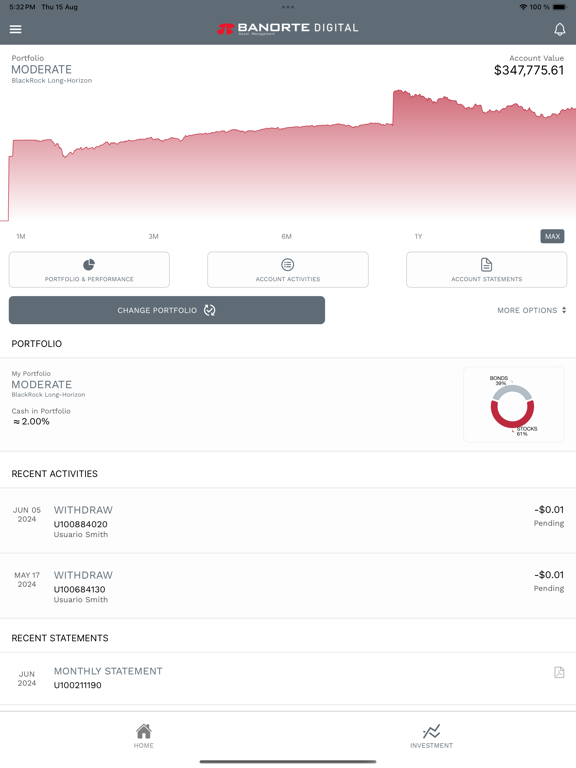Open June 2024 statement PDF icon

[x=559, y=672]
